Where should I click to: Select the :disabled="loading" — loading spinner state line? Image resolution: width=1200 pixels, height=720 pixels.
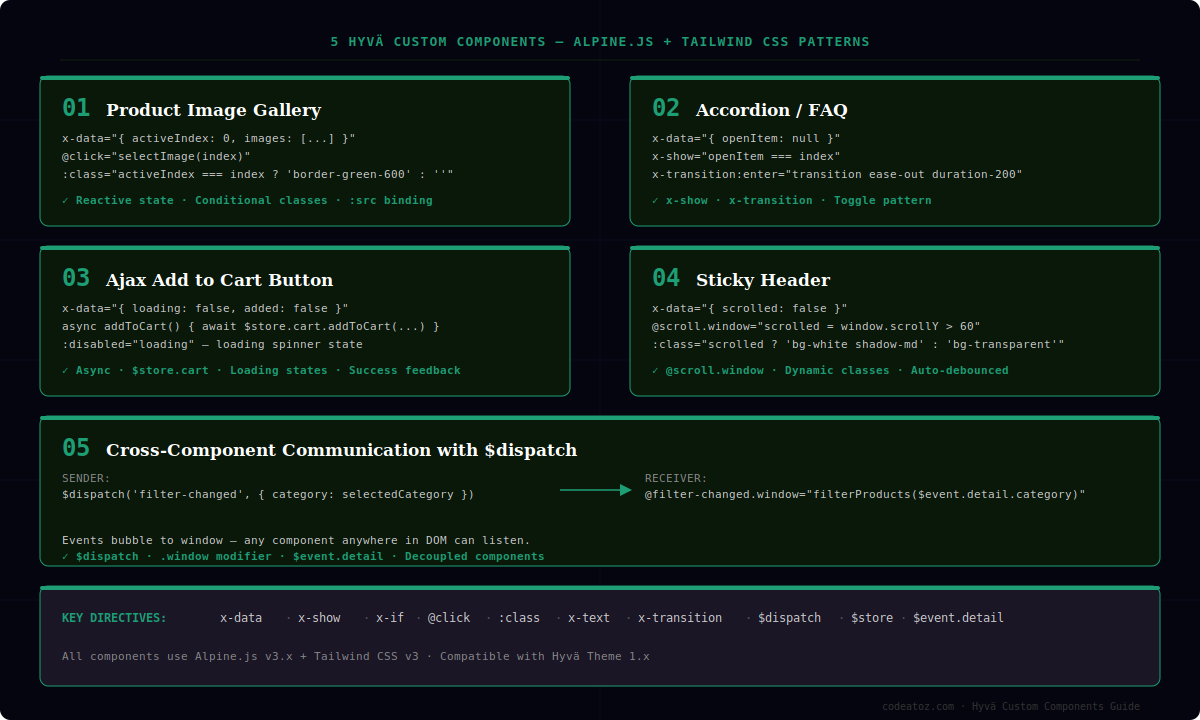pyautogui.click(x=212, y=344)
